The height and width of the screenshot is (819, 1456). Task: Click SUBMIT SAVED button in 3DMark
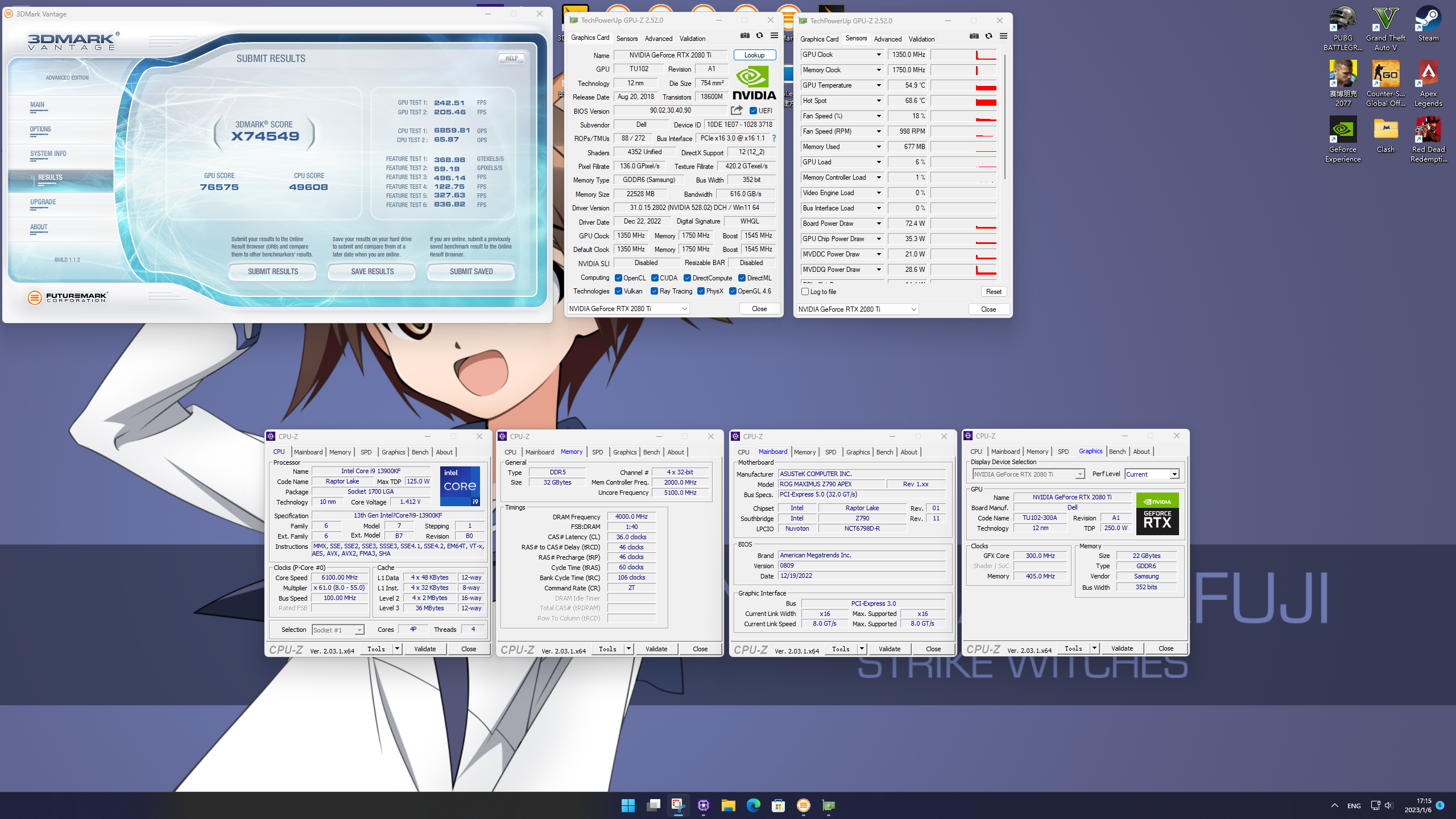click(x=471, y=271)
